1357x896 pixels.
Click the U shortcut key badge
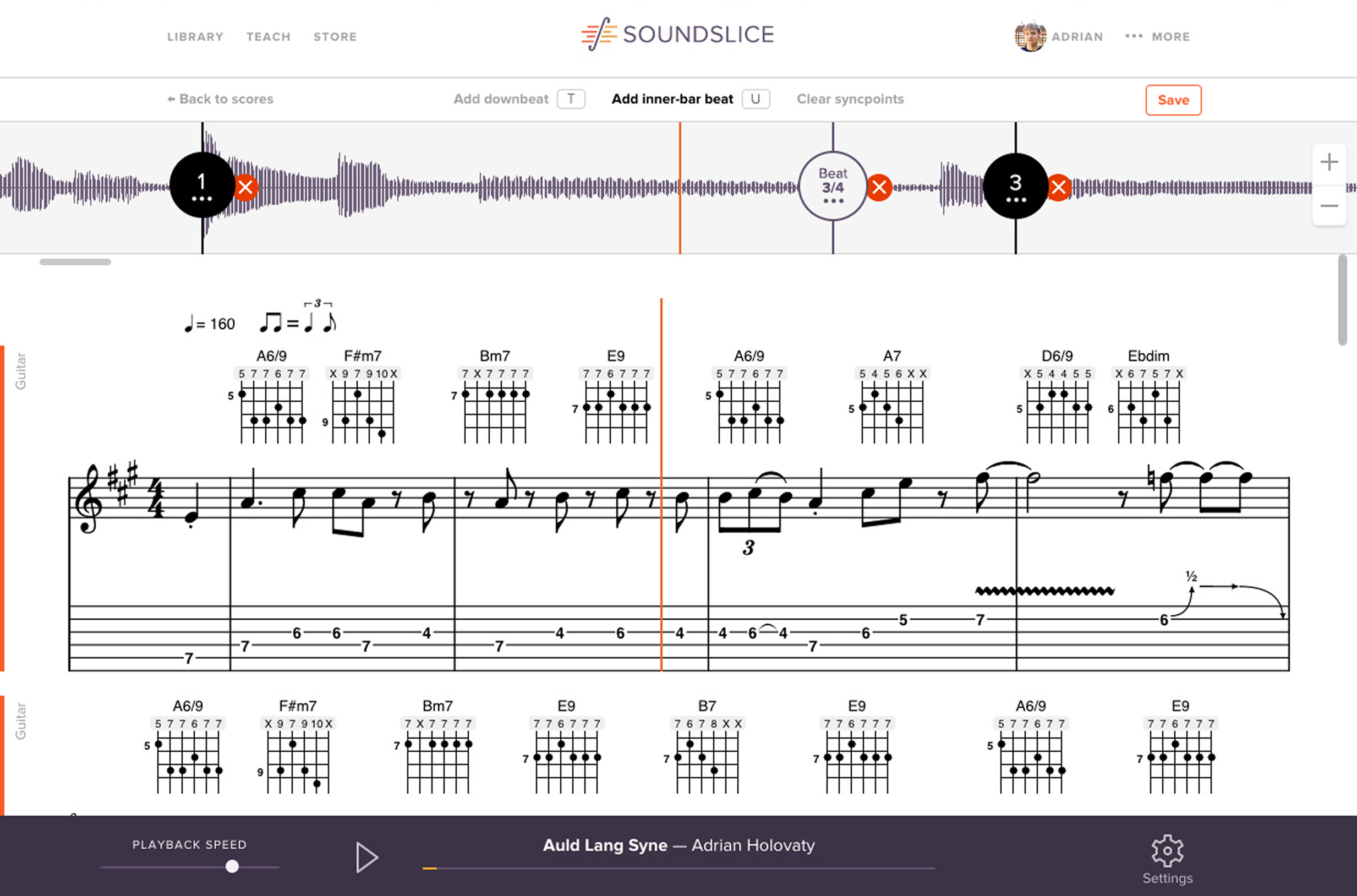click(756, 99)
